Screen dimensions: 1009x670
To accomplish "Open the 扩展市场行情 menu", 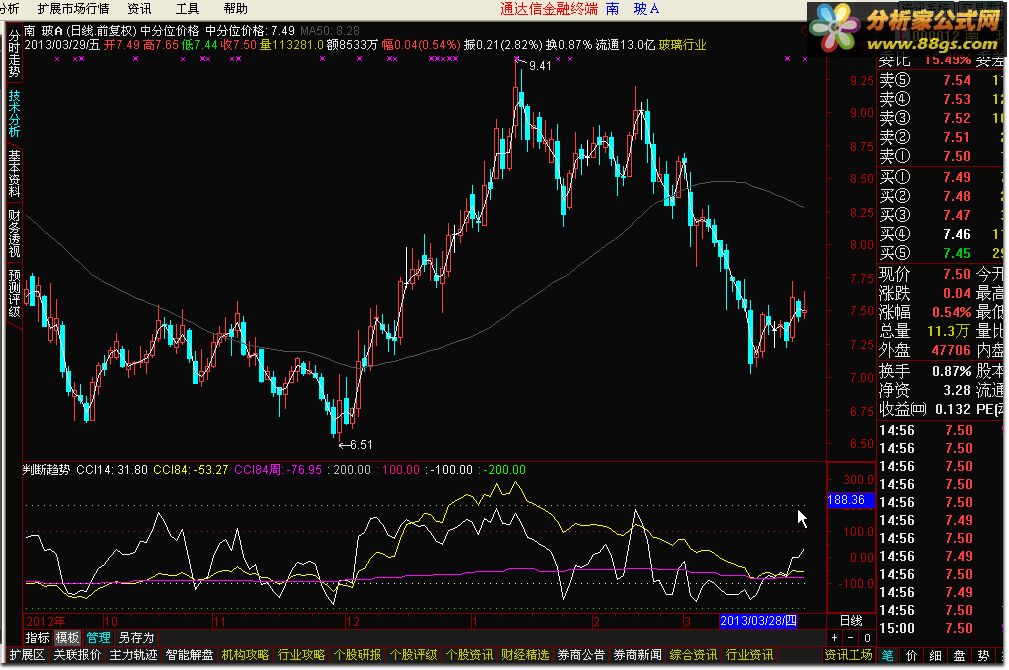I will pyautogui.click(x=73, y=9).
